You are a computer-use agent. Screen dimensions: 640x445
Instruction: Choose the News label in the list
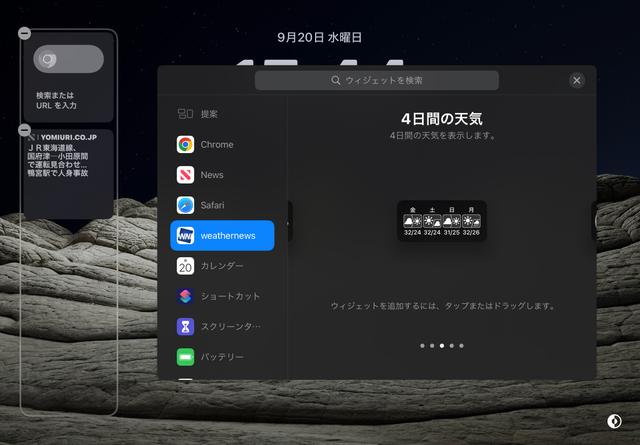(212, 175)
